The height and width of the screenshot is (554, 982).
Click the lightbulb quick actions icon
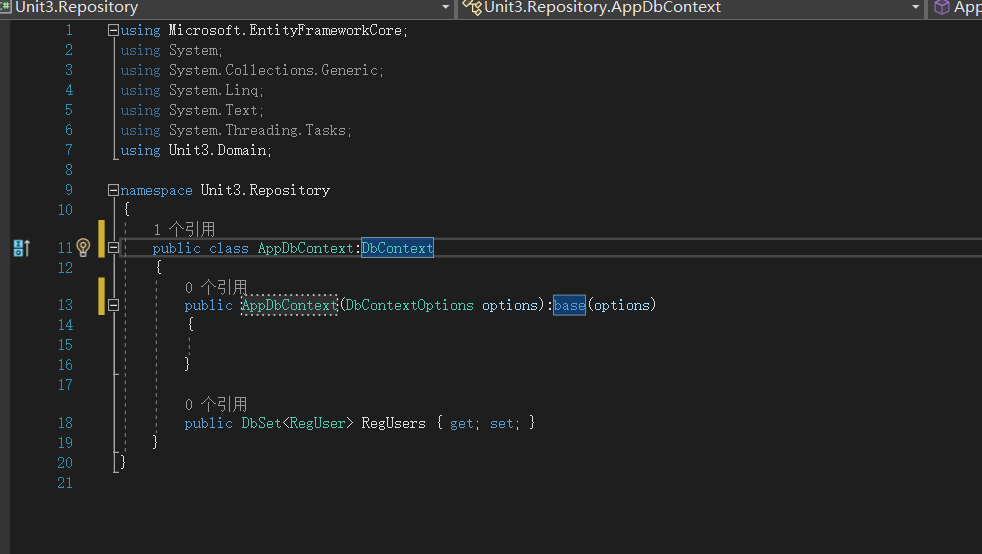tap(84, 248)
